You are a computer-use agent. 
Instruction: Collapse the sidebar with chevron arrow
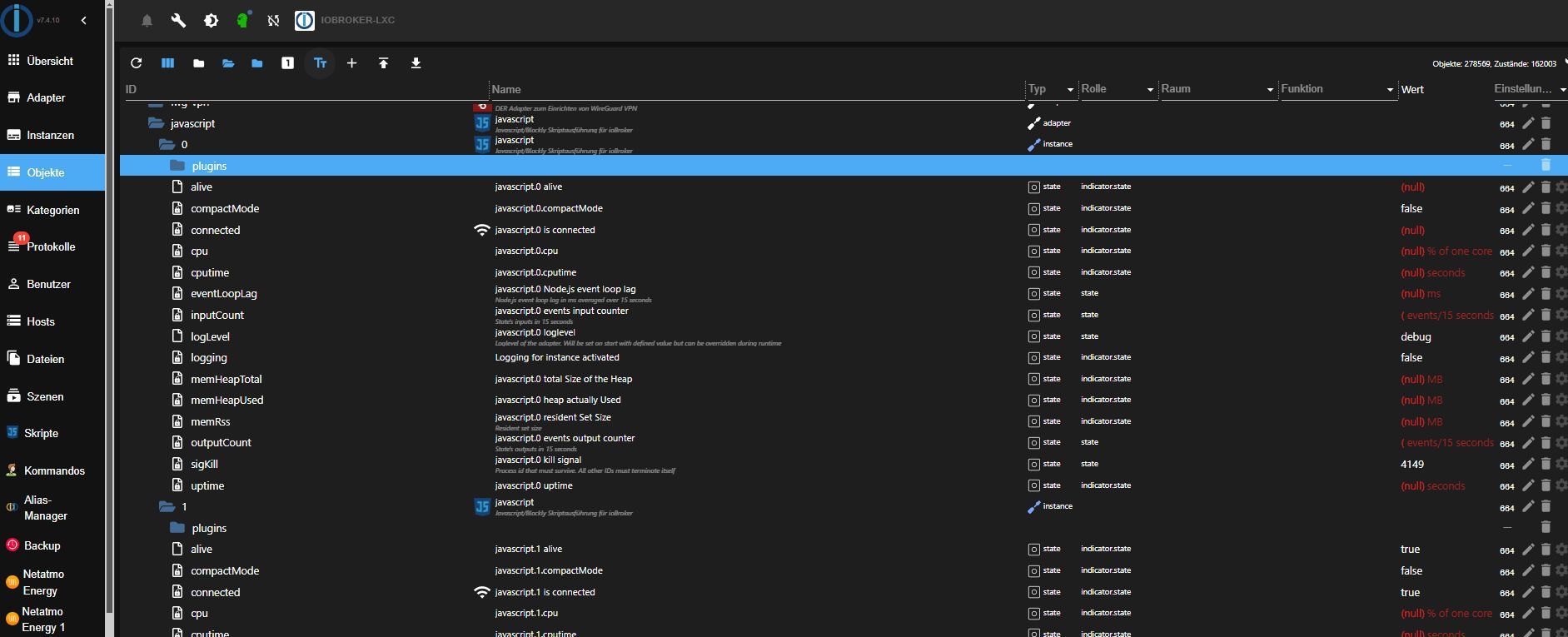coord(84,21)
